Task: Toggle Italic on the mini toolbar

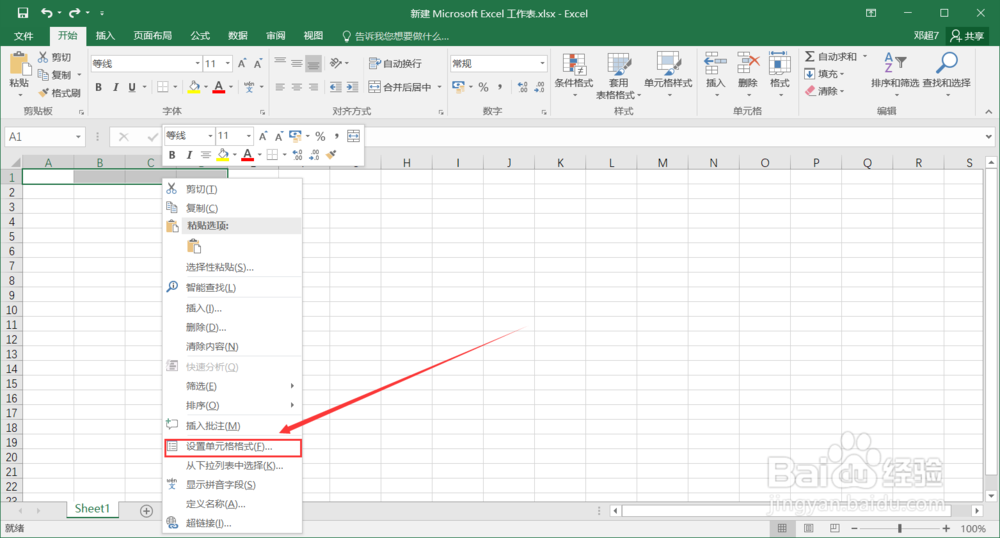Action: [x=189, y=155]
